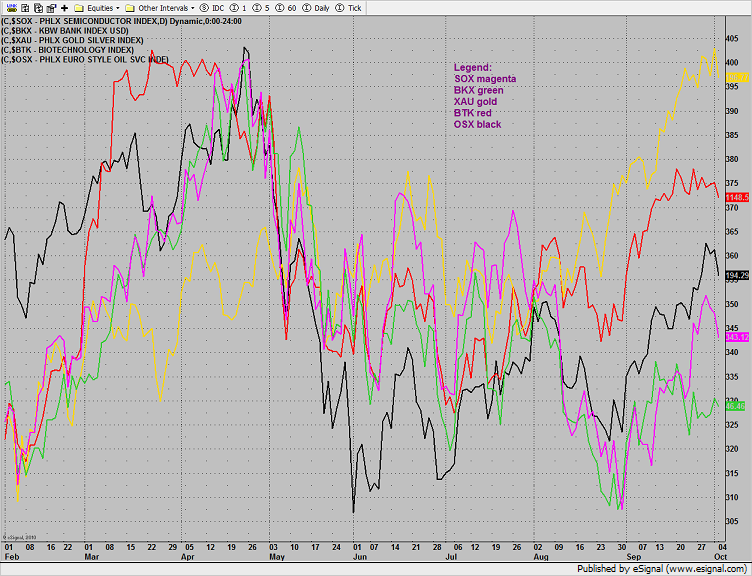Click the Apr month label on time axis
This screenshot has height=576, width=752.
pyautogui.click(x=188, y=557)
